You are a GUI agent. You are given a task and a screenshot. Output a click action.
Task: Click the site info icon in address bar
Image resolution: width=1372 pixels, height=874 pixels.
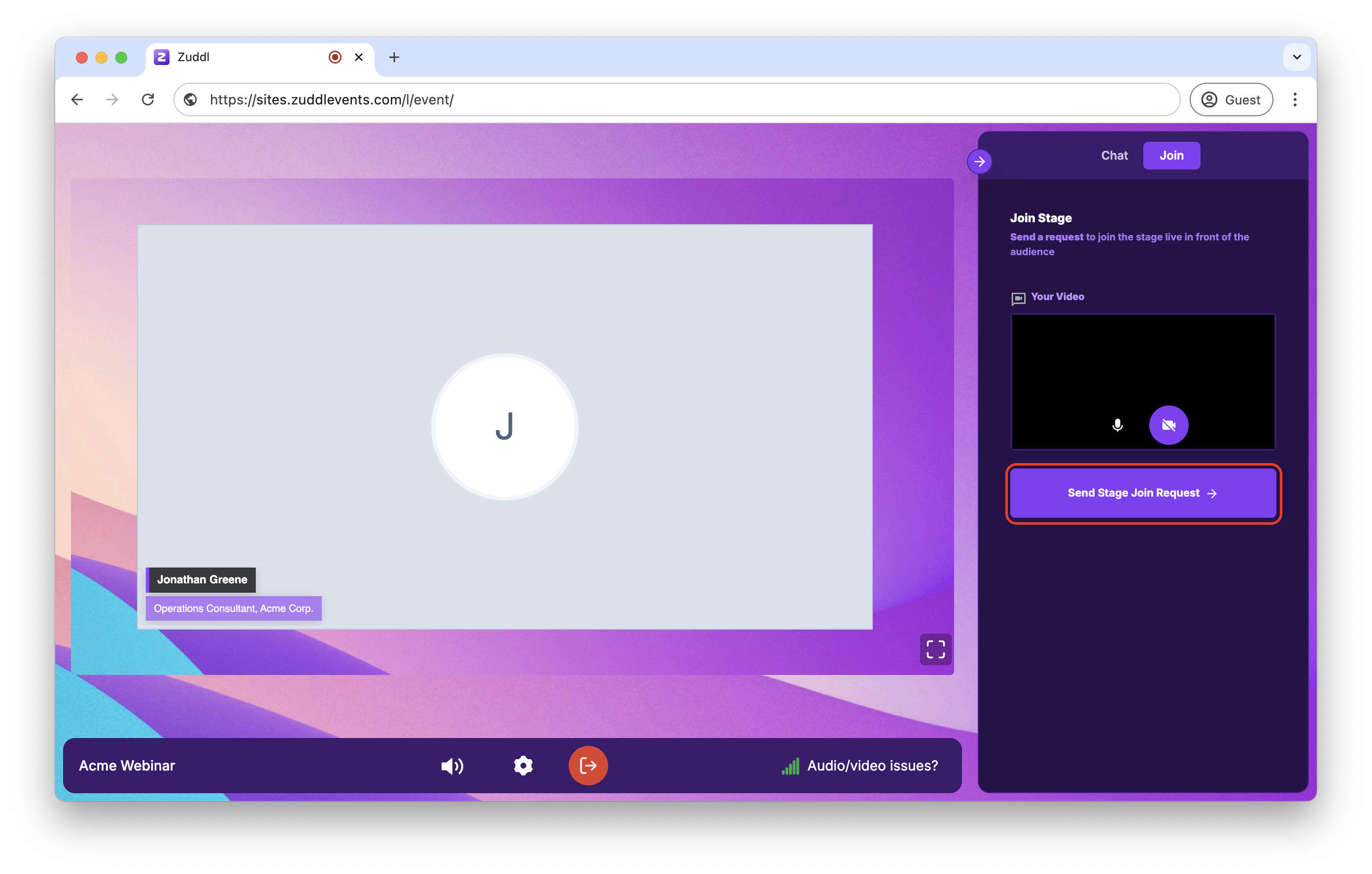point(191,100)
